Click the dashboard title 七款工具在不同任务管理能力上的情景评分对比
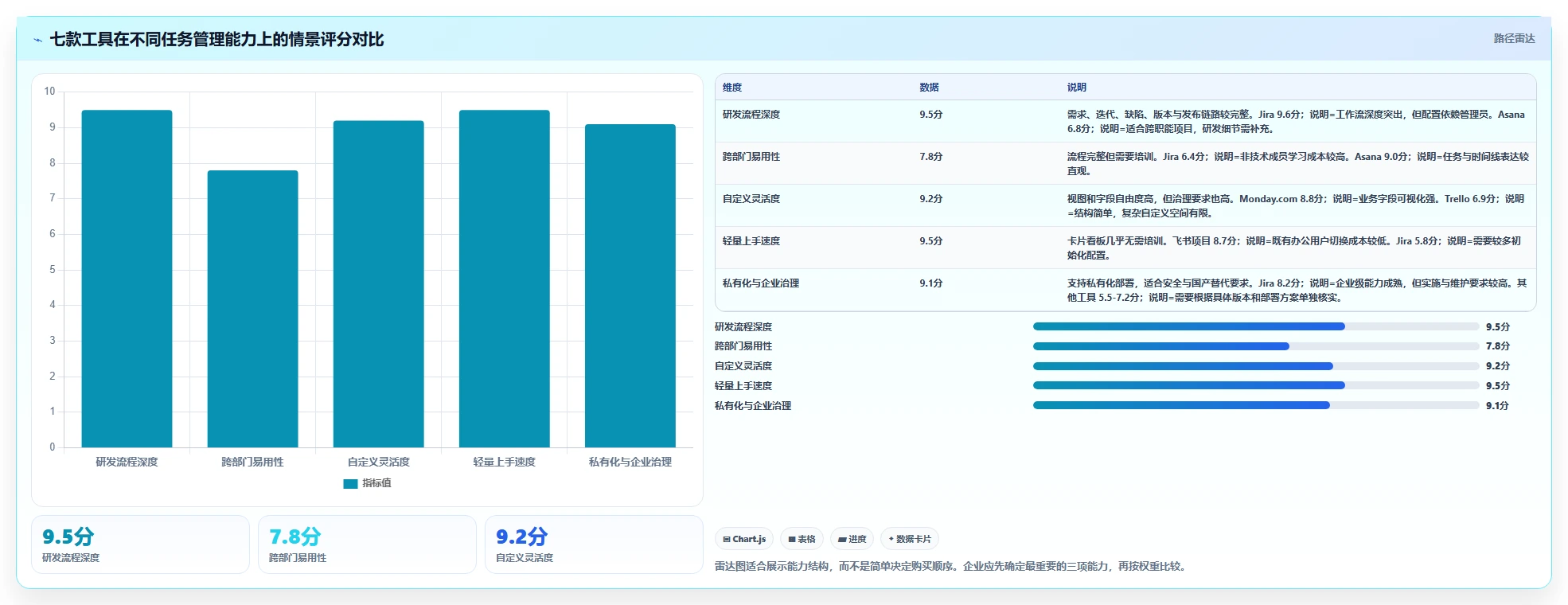The image size is (1568, 605). point(216,39)
